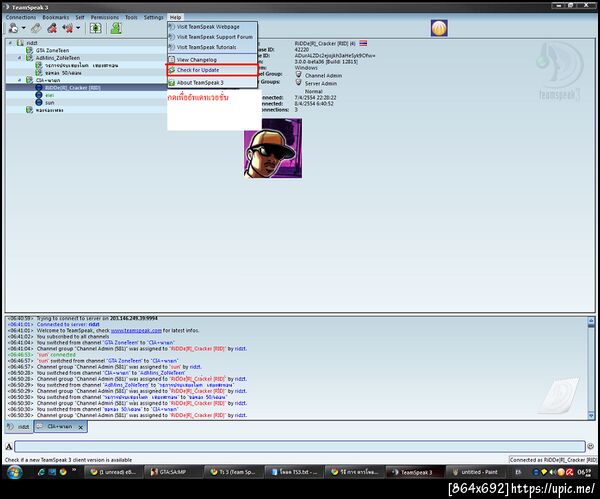600x499 pixels.
Task: Select About TeamSpeak 3 menu item
Action: click(x=212, y=83)
